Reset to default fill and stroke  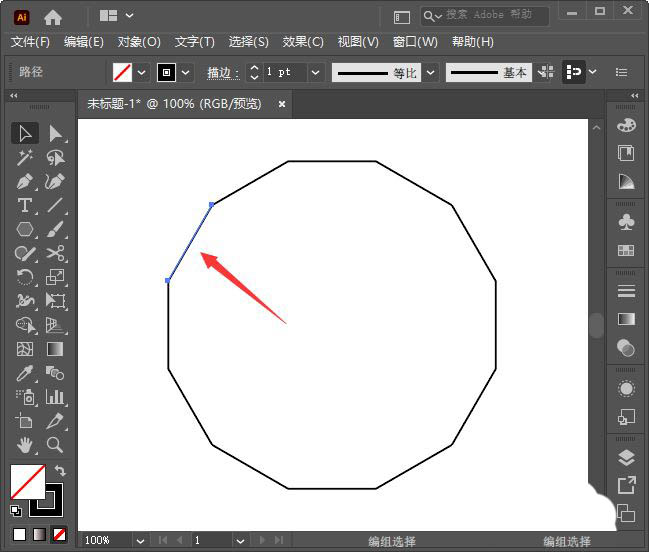point(17,510)
